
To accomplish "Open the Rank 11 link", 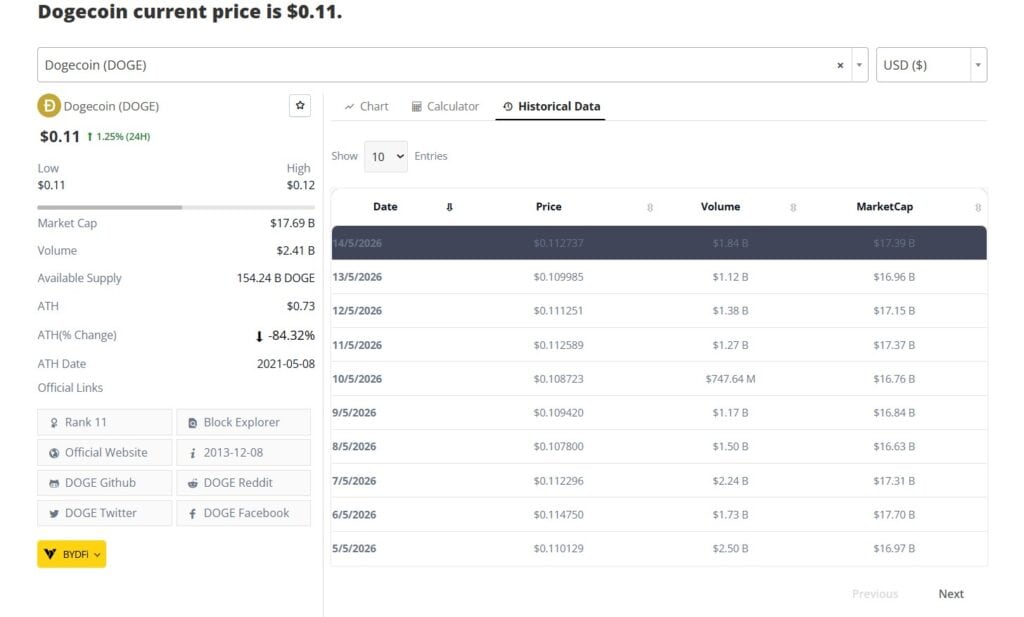I will pos(104,422).
